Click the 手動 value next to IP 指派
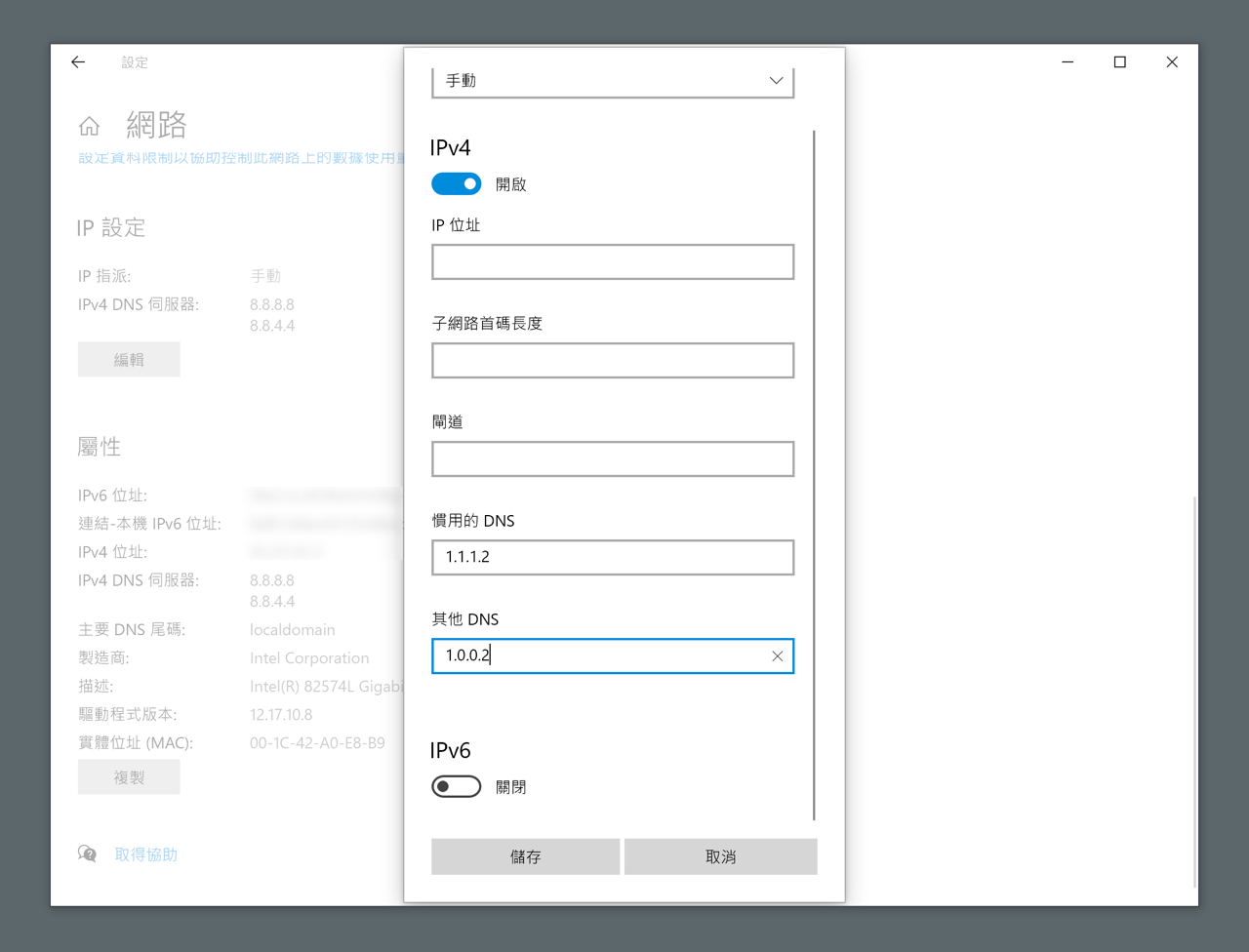Screen dimensions: 1249x952 (x=265, y=276)
